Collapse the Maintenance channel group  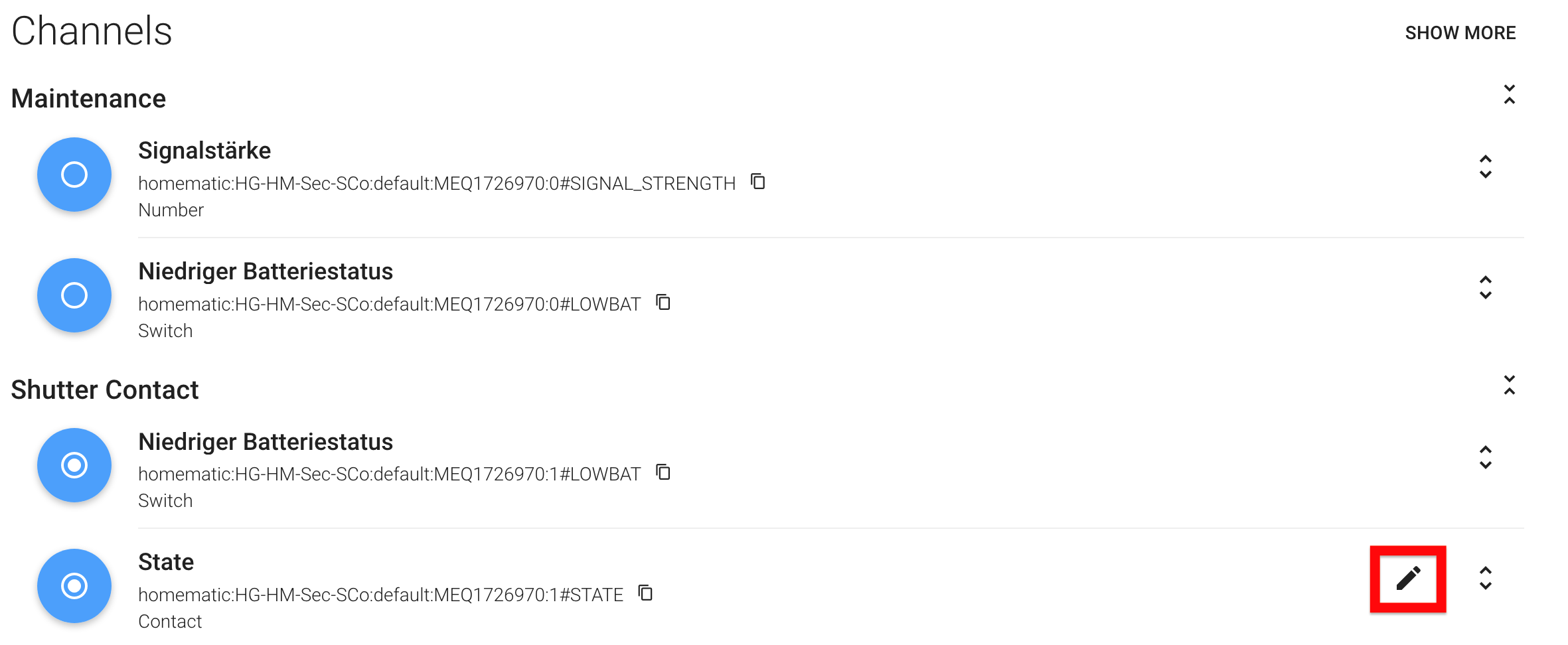pos(1509,95)
